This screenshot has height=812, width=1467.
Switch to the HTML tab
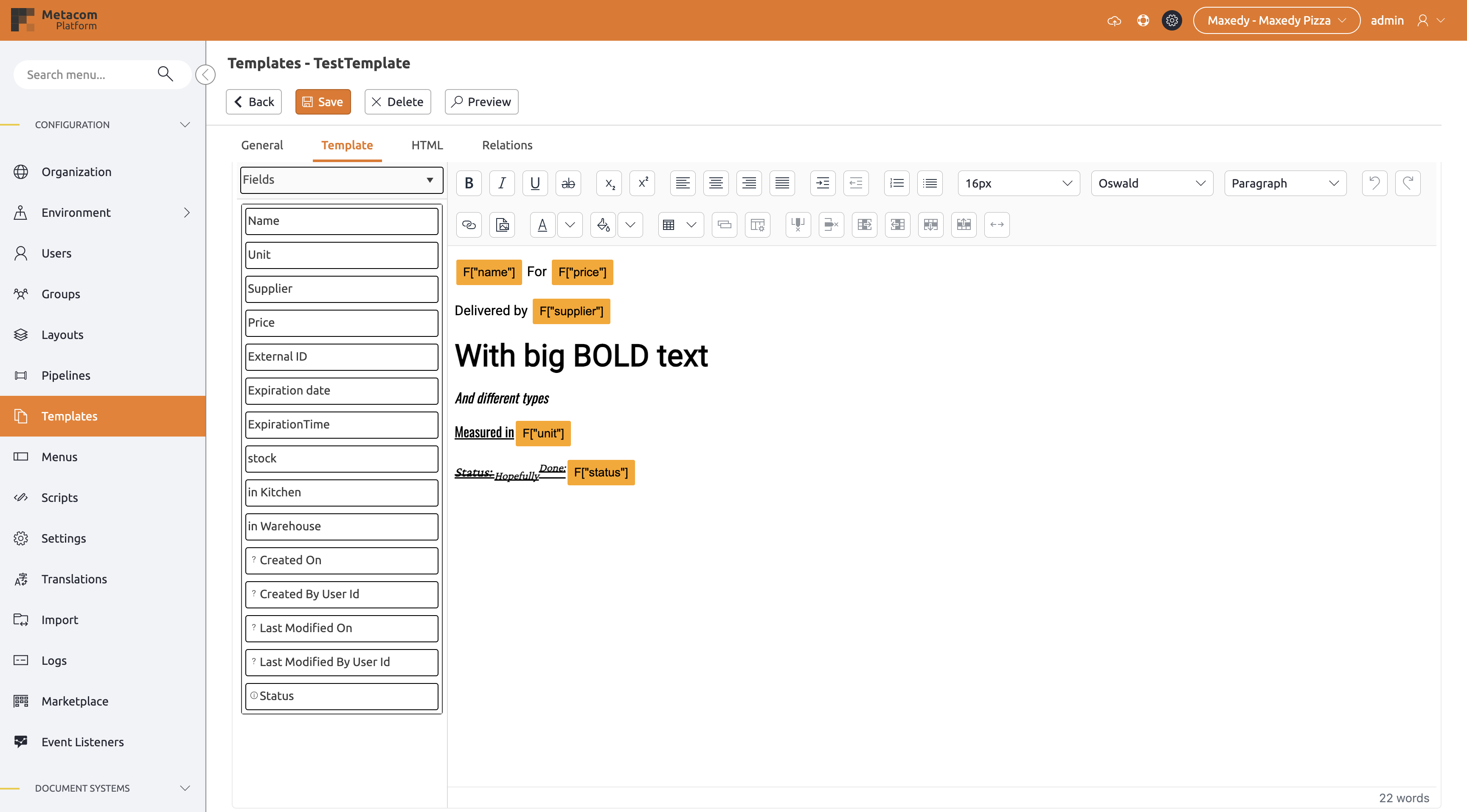point(427,145)
